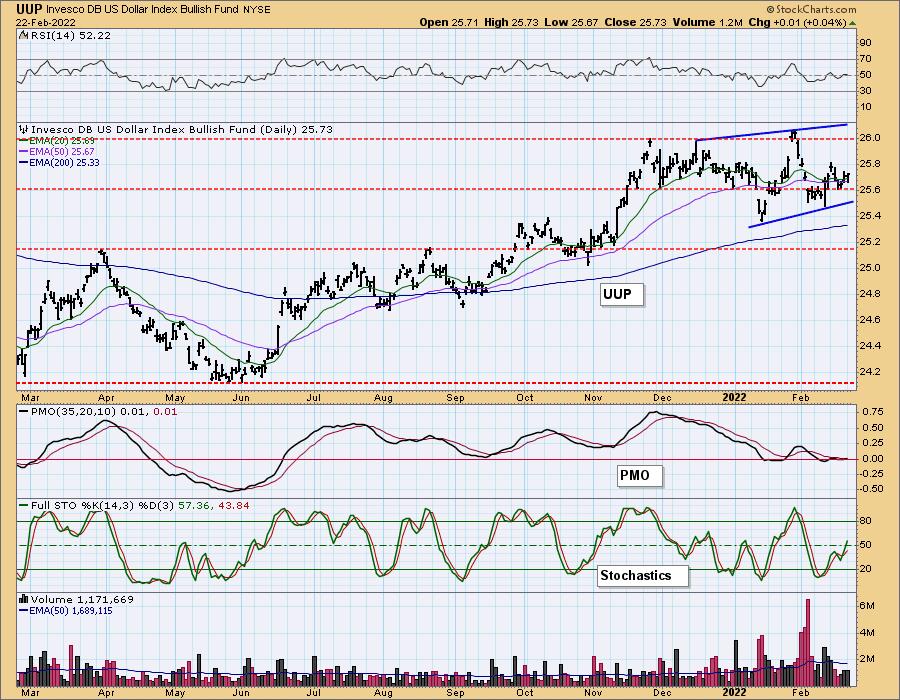Click the green up-arrow change indicator
The width and height of the screenshot is (900, 700).
[852, 23]
